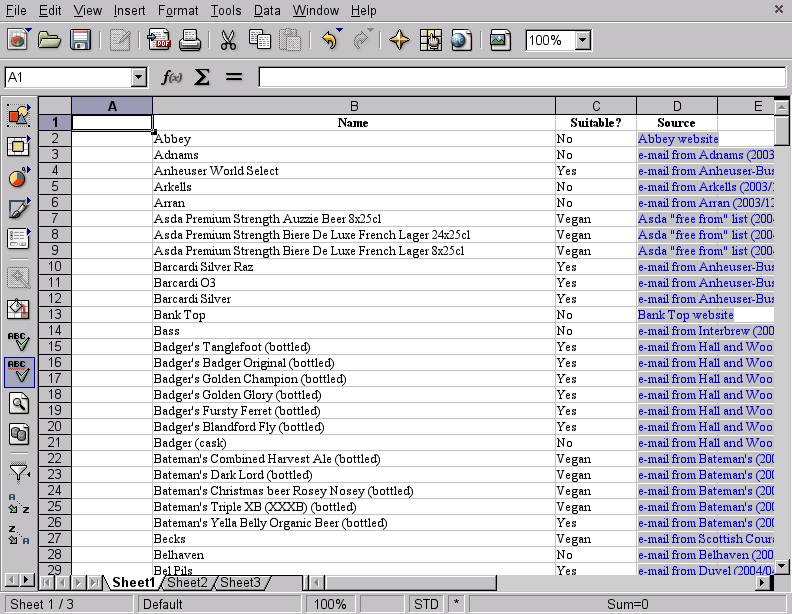This screenshot has height=614, width=792.
Task: Click the e-mail from Belhaven link
Action: point(706,555)
